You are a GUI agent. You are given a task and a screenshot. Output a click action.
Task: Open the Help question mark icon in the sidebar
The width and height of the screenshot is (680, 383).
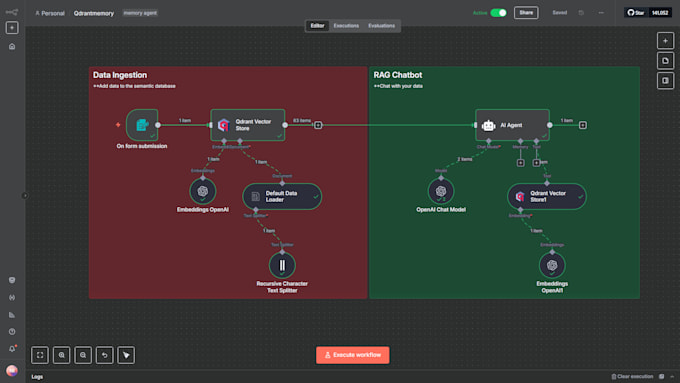(x=12, y=332)
